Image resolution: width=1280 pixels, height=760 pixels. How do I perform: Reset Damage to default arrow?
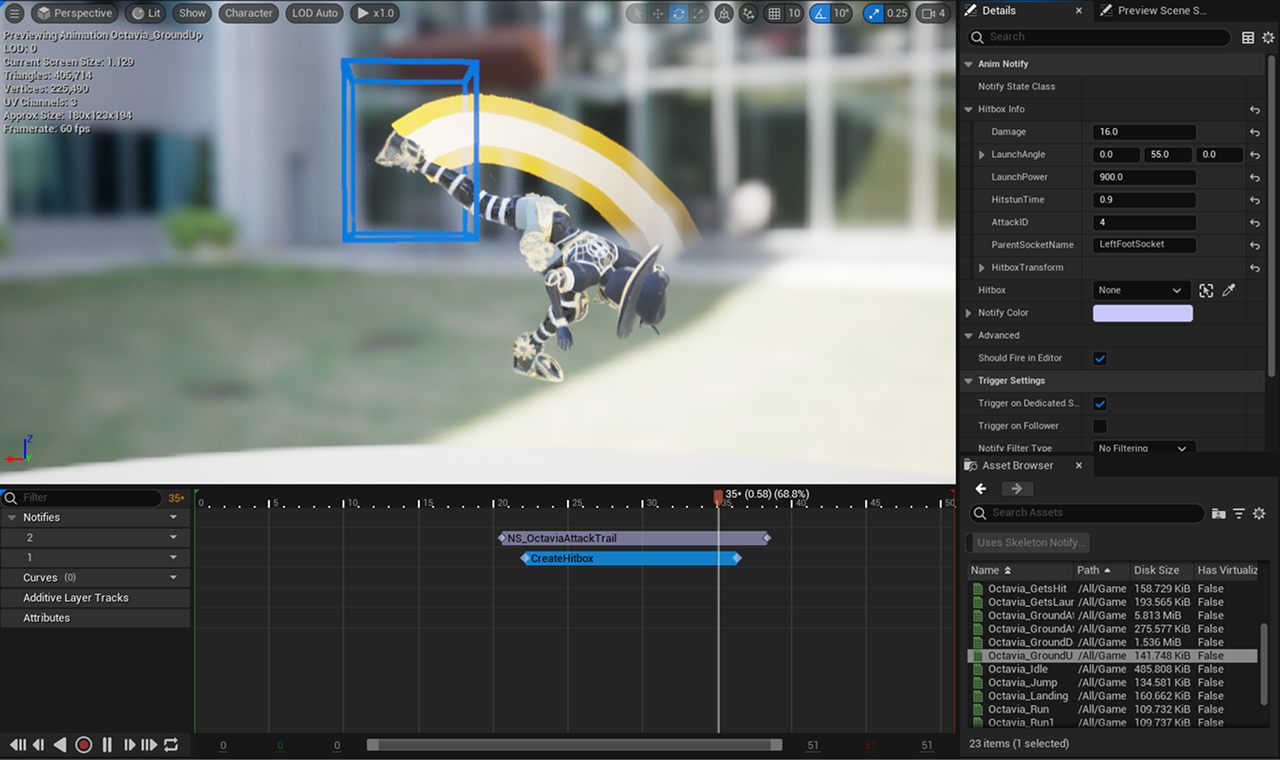1254,132
